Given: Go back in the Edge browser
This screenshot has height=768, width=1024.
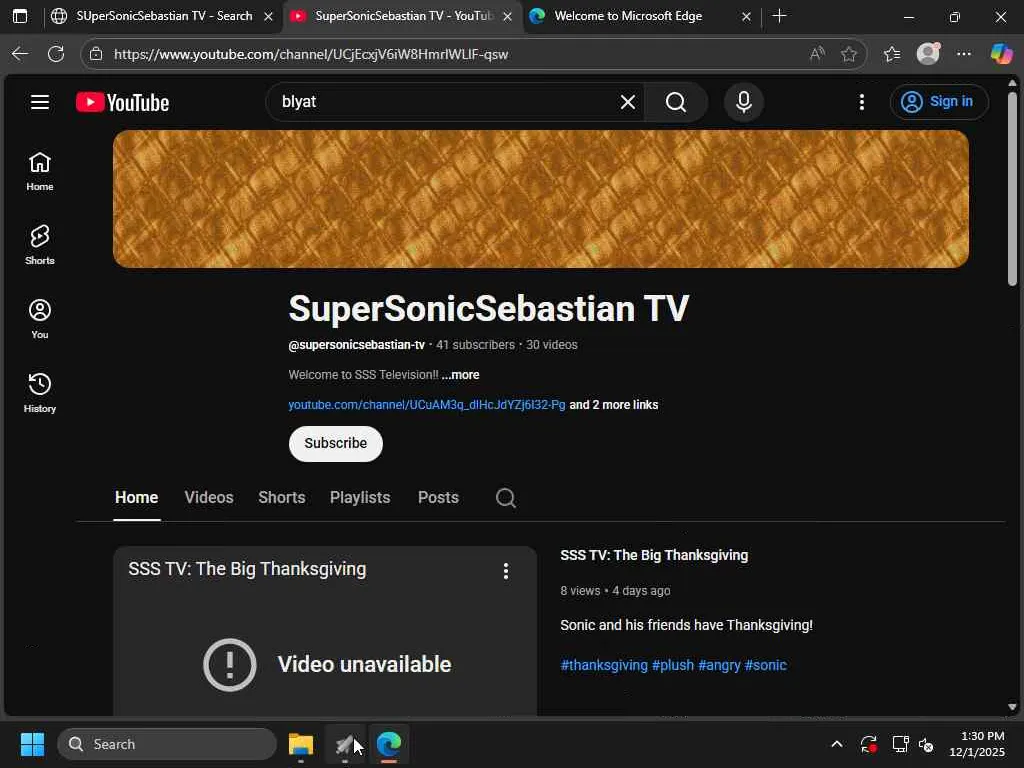Looking at the screenshot, I should click(20, 54).
